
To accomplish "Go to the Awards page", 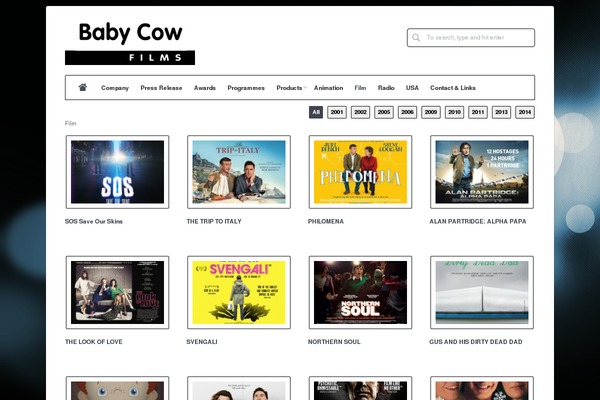I will click(205, 88).
